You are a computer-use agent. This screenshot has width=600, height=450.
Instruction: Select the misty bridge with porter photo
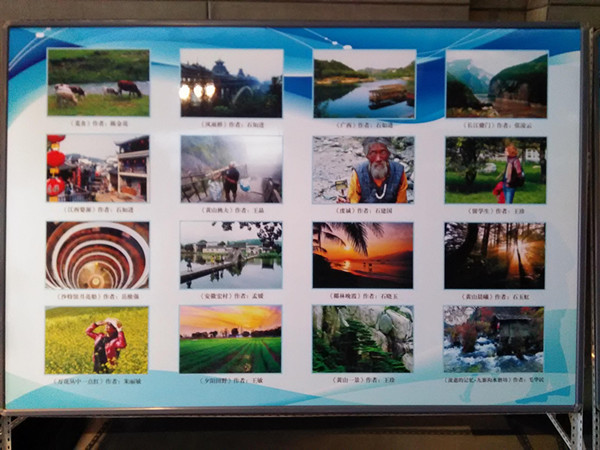pyautogui.click(x=231, y=169)
